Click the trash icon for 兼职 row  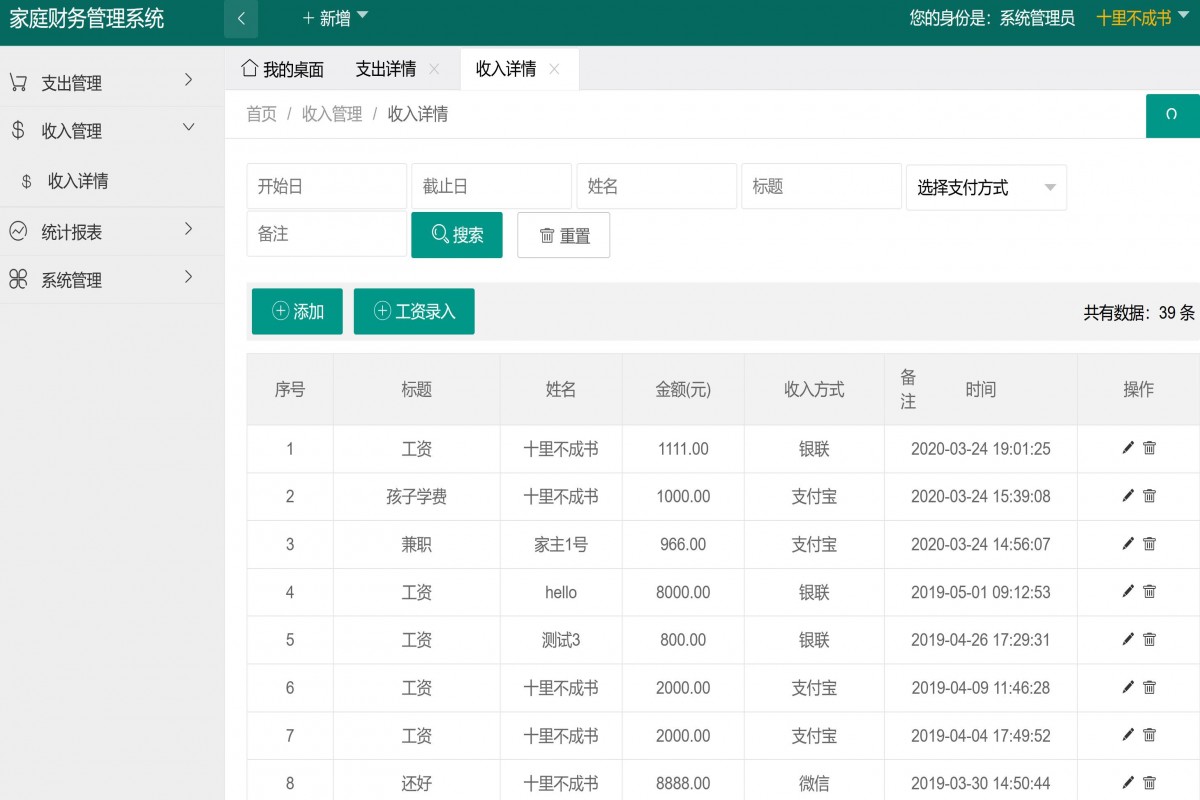click(x=1150, y=544)
